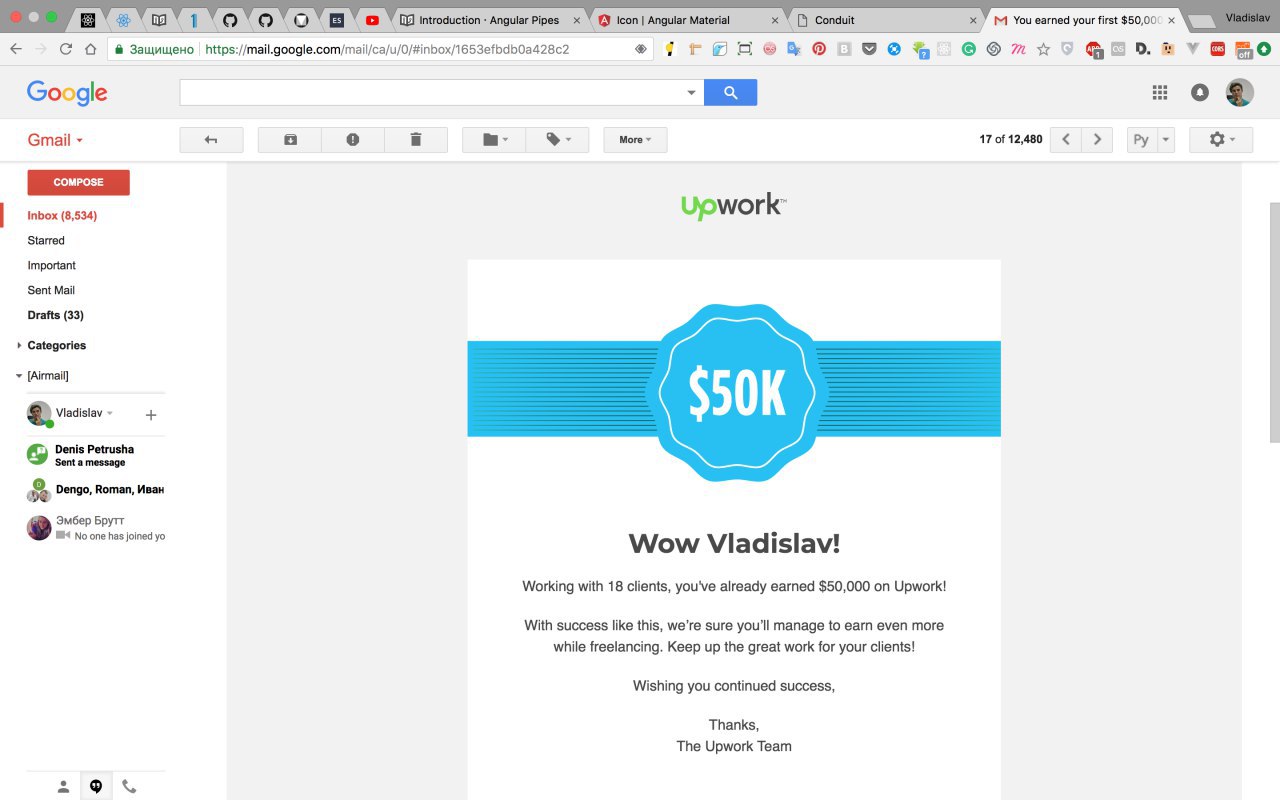This screenshot has width=1280, height=800.
Task: Reload the page
Action: [x=66, y=49]
